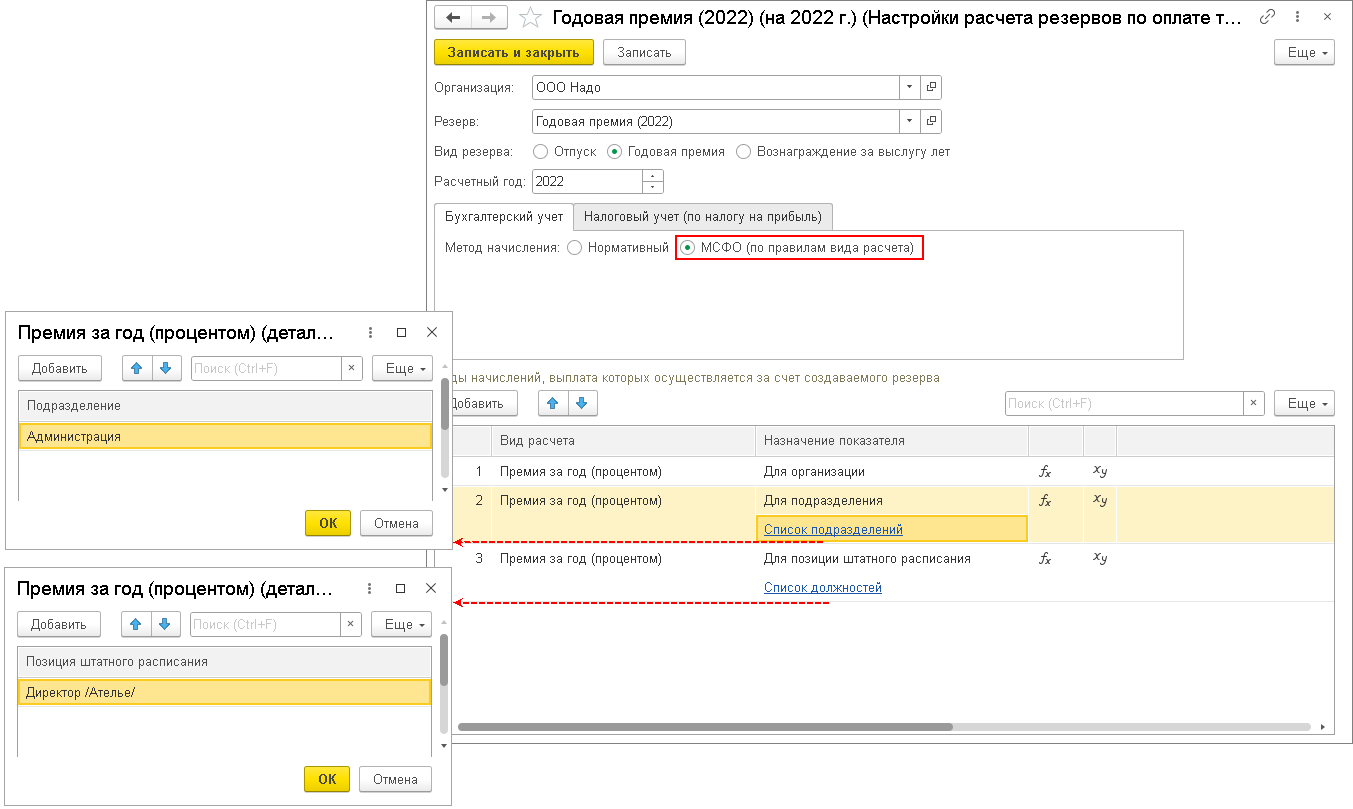Open the three-dot menu in the main window title bar
The height and width of the screenshot is (809, 1353).
(x=1298, y=17)
